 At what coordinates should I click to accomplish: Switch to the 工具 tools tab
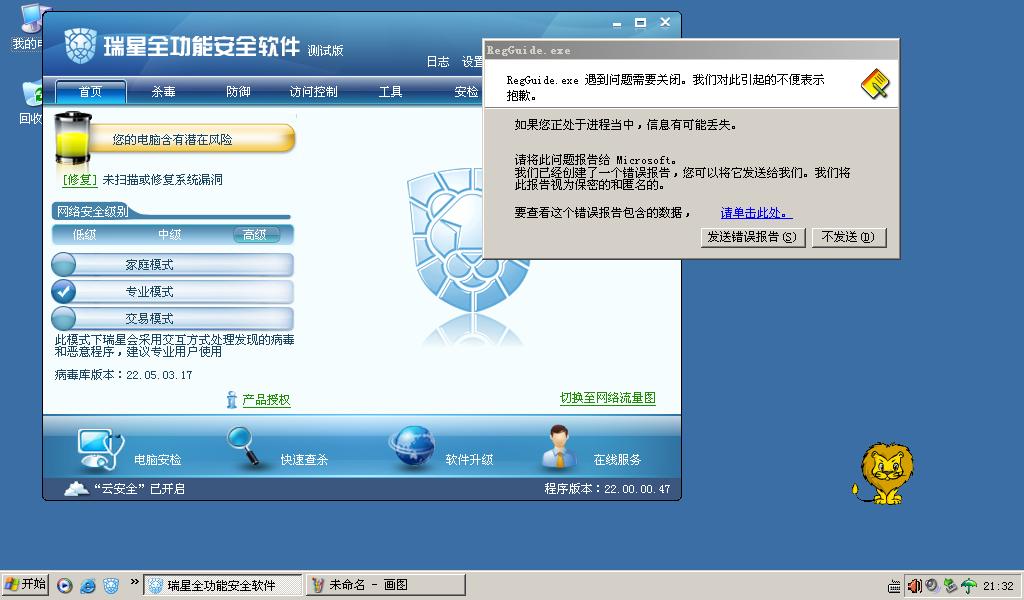[391, 91]
